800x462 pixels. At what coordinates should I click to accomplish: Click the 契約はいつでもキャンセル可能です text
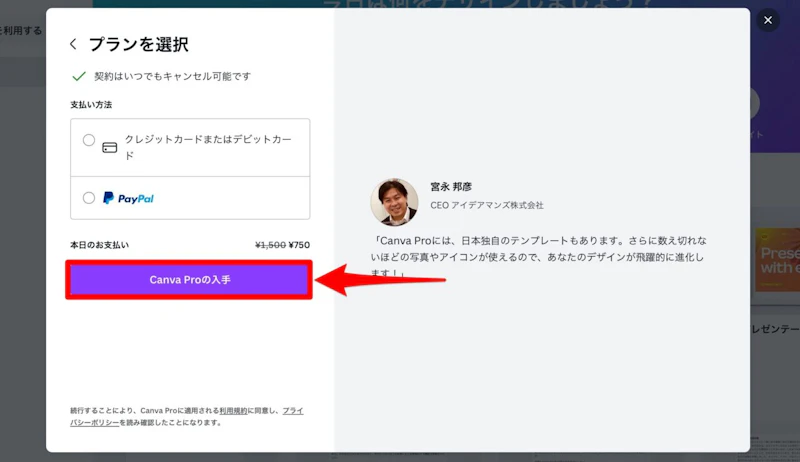point(172,76)
